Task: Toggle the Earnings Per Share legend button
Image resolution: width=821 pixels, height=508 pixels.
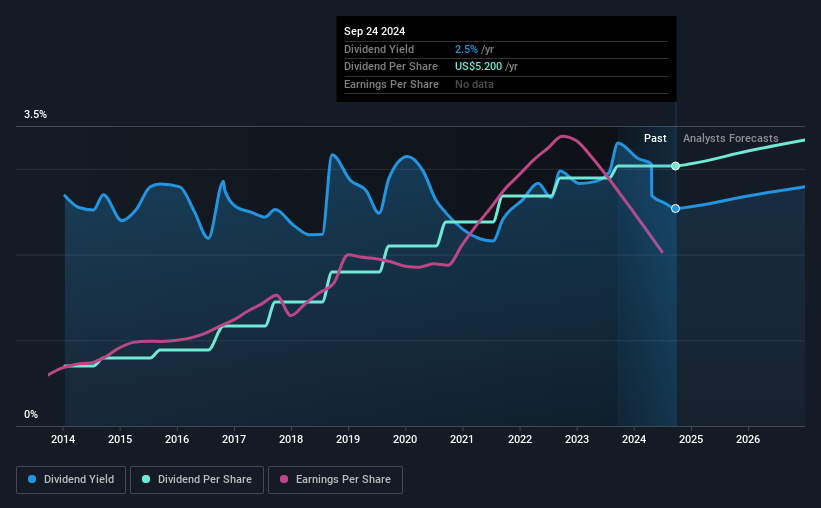Action: tap(336, 480)
